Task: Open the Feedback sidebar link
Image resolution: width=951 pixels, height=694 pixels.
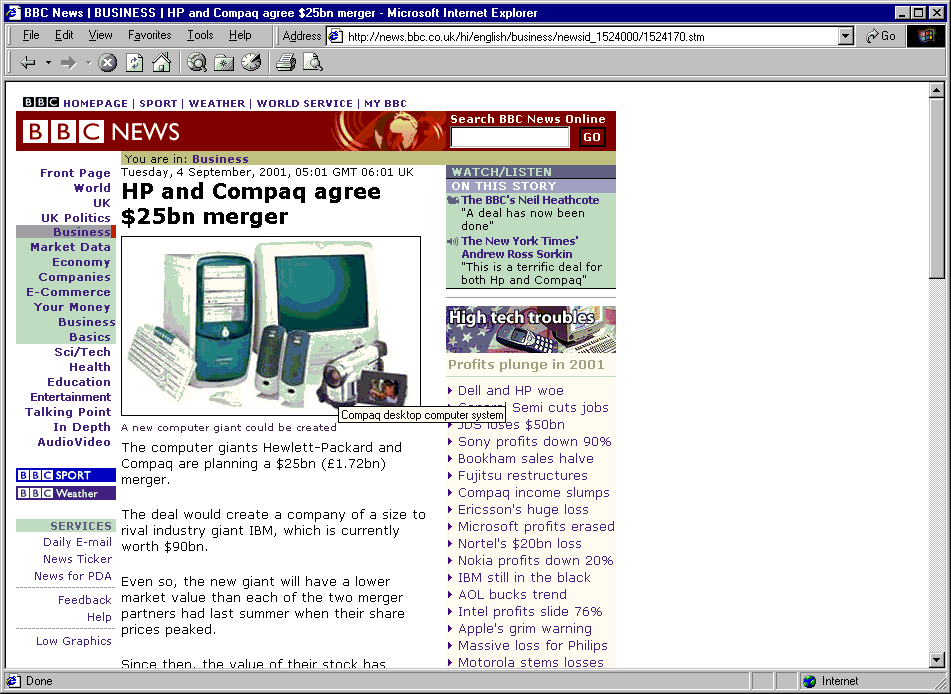Action: click(x=85, y=601)
